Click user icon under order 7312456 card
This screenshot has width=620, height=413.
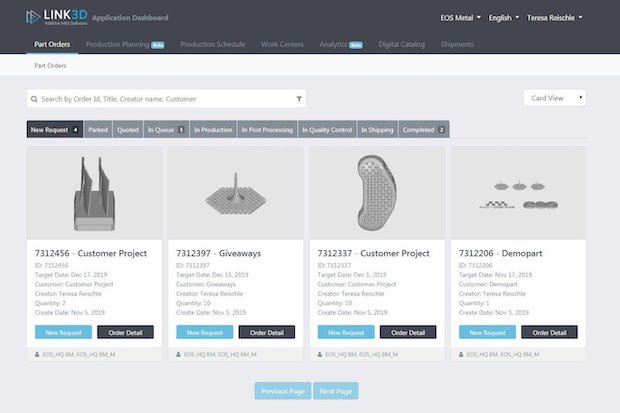[34, 354]
